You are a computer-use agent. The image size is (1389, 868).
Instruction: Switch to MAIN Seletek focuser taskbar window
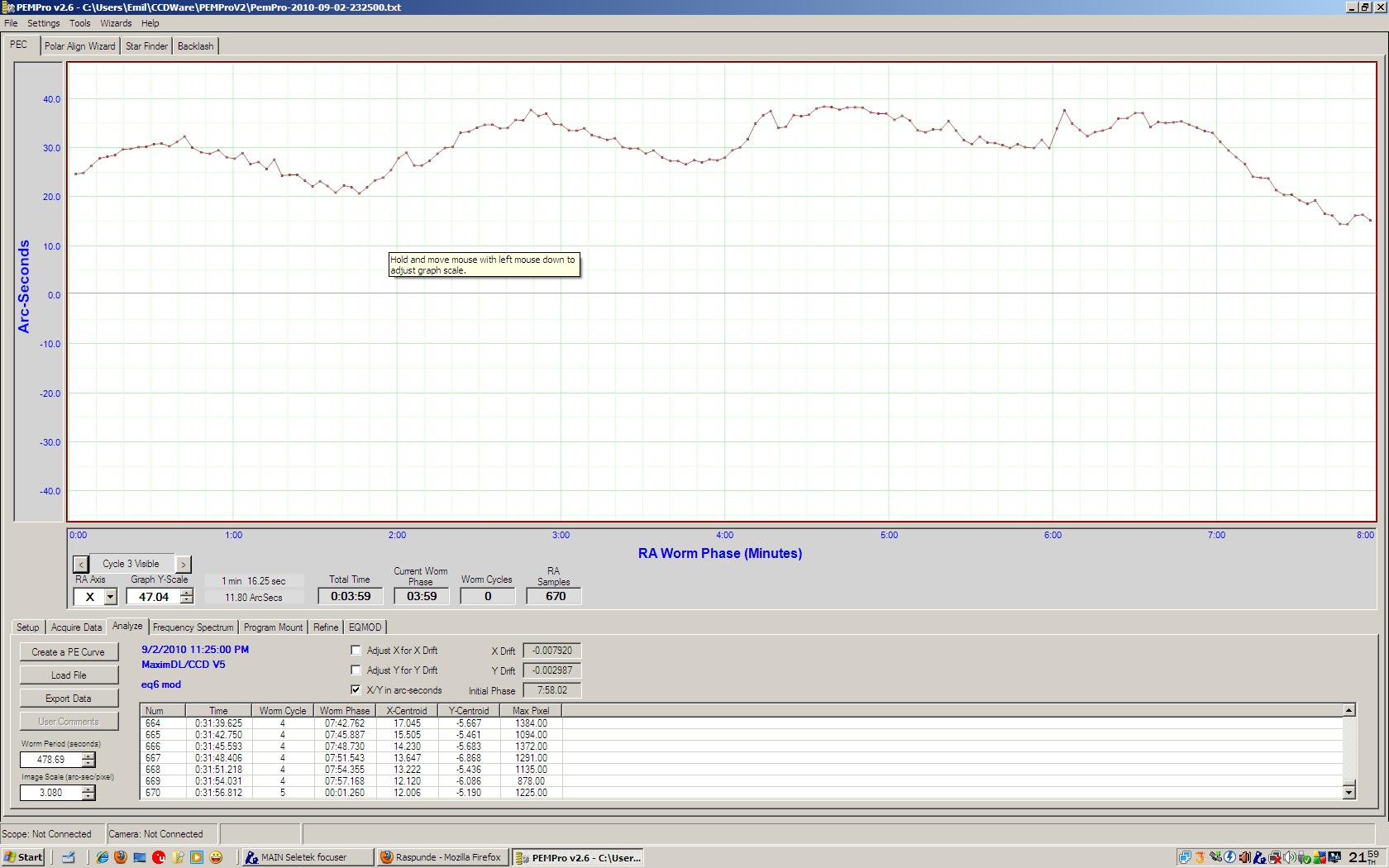pos(307,857)
